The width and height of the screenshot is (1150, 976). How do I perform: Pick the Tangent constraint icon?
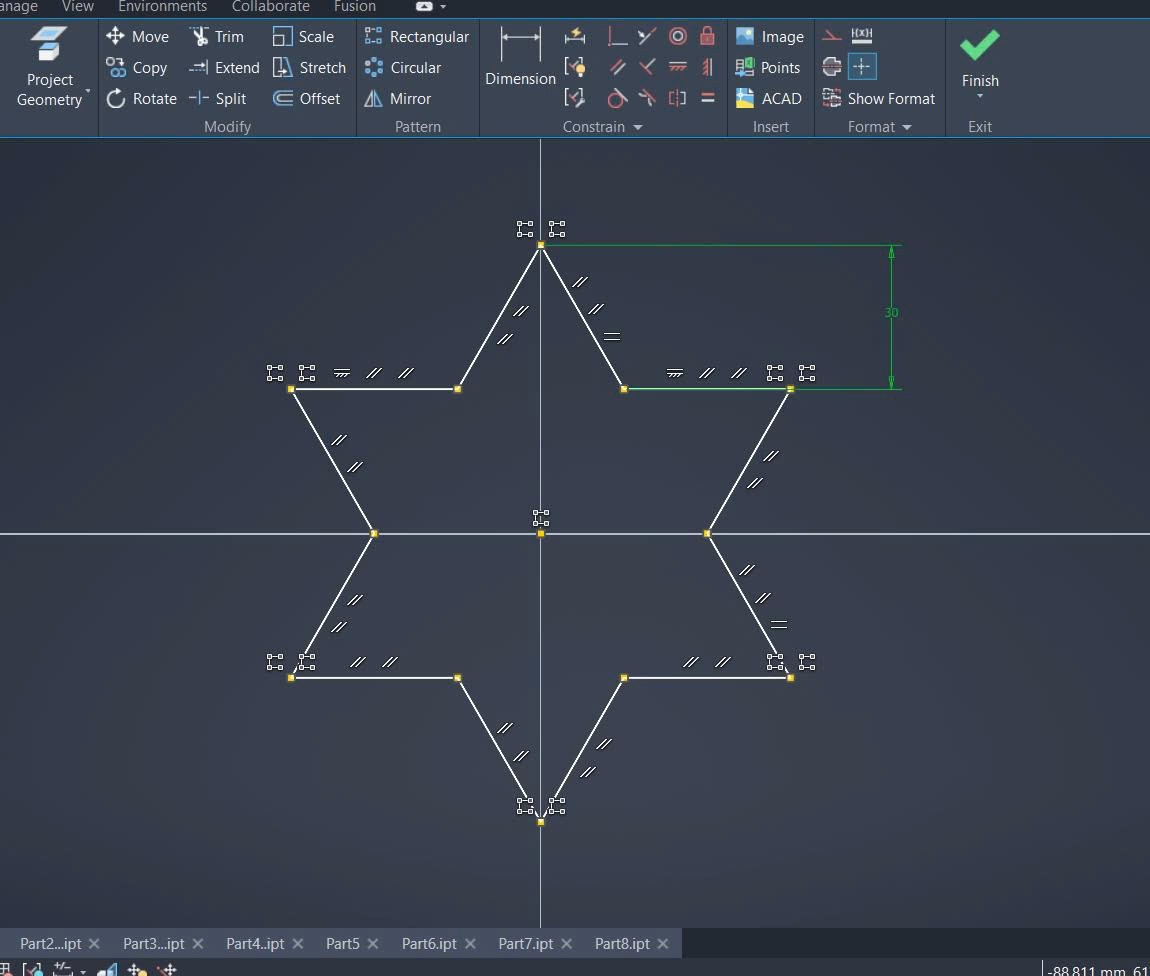coord(617,98)
